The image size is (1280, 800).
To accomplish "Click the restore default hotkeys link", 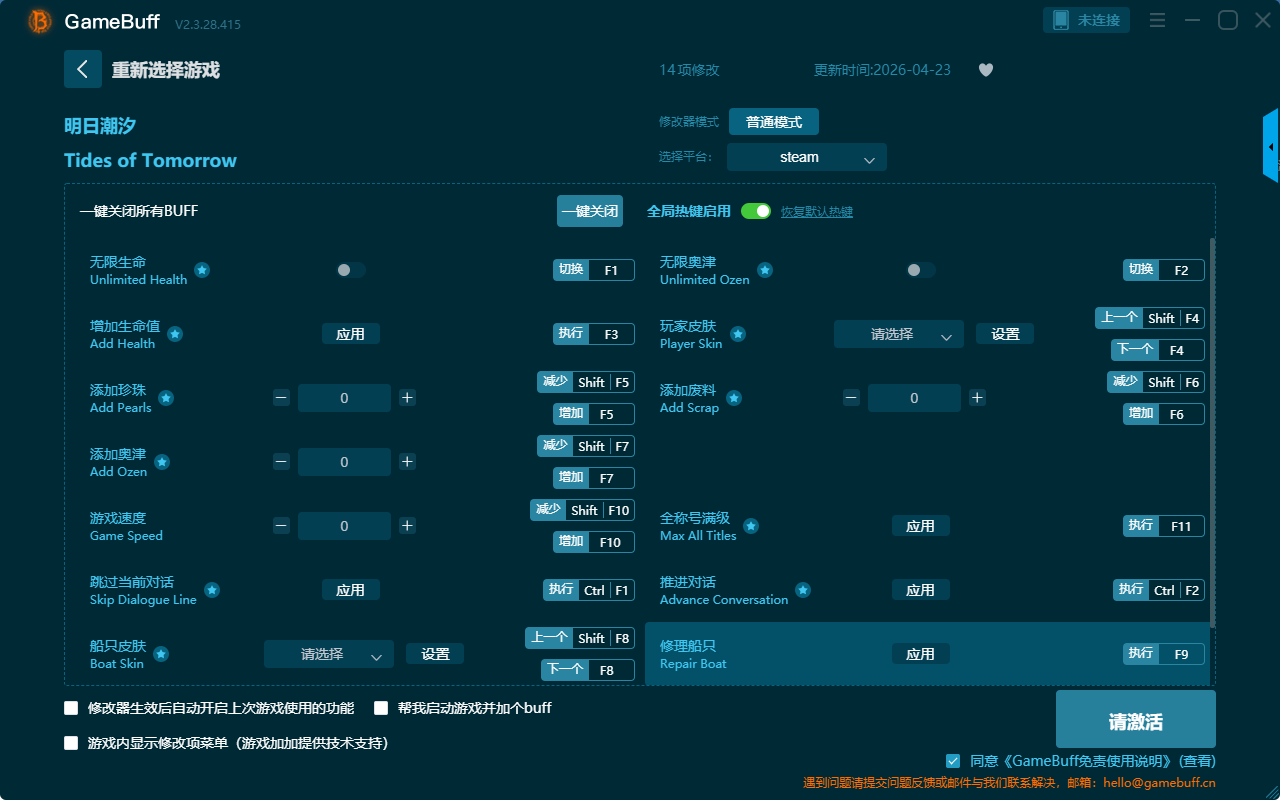I will pos(817,212).
